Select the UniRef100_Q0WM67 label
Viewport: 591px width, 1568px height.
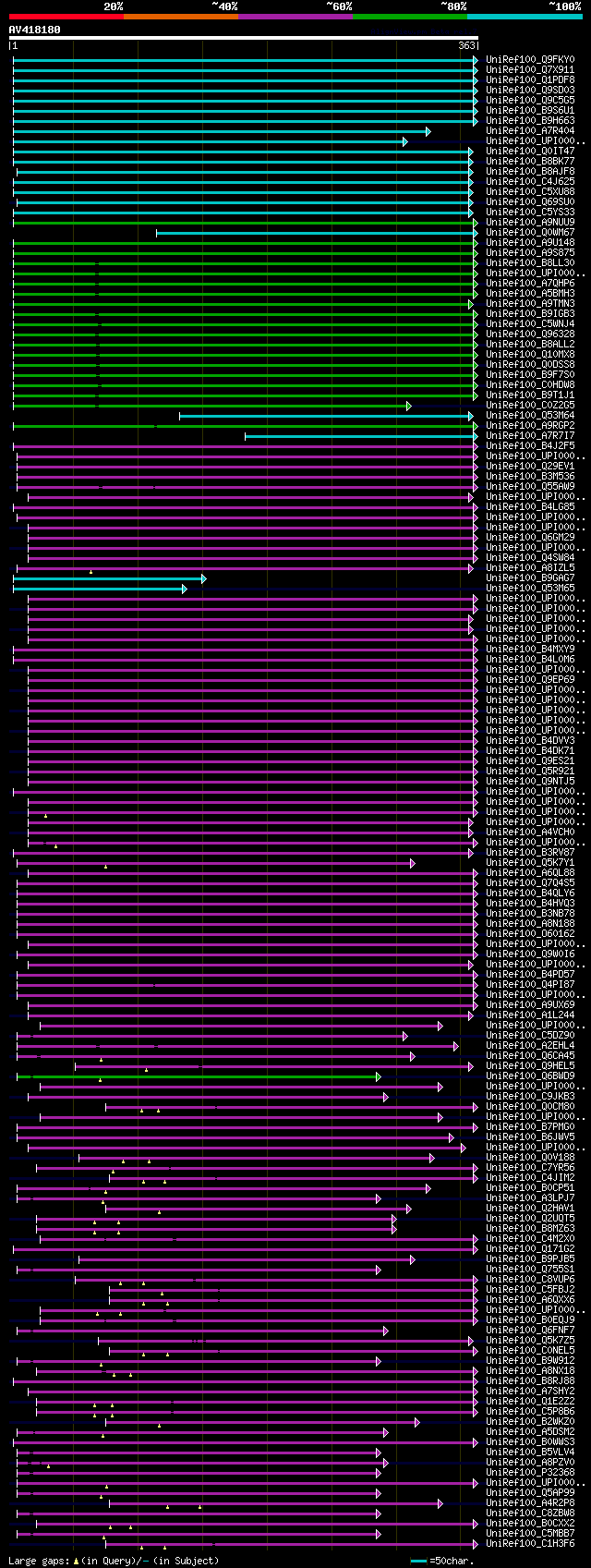530,232
